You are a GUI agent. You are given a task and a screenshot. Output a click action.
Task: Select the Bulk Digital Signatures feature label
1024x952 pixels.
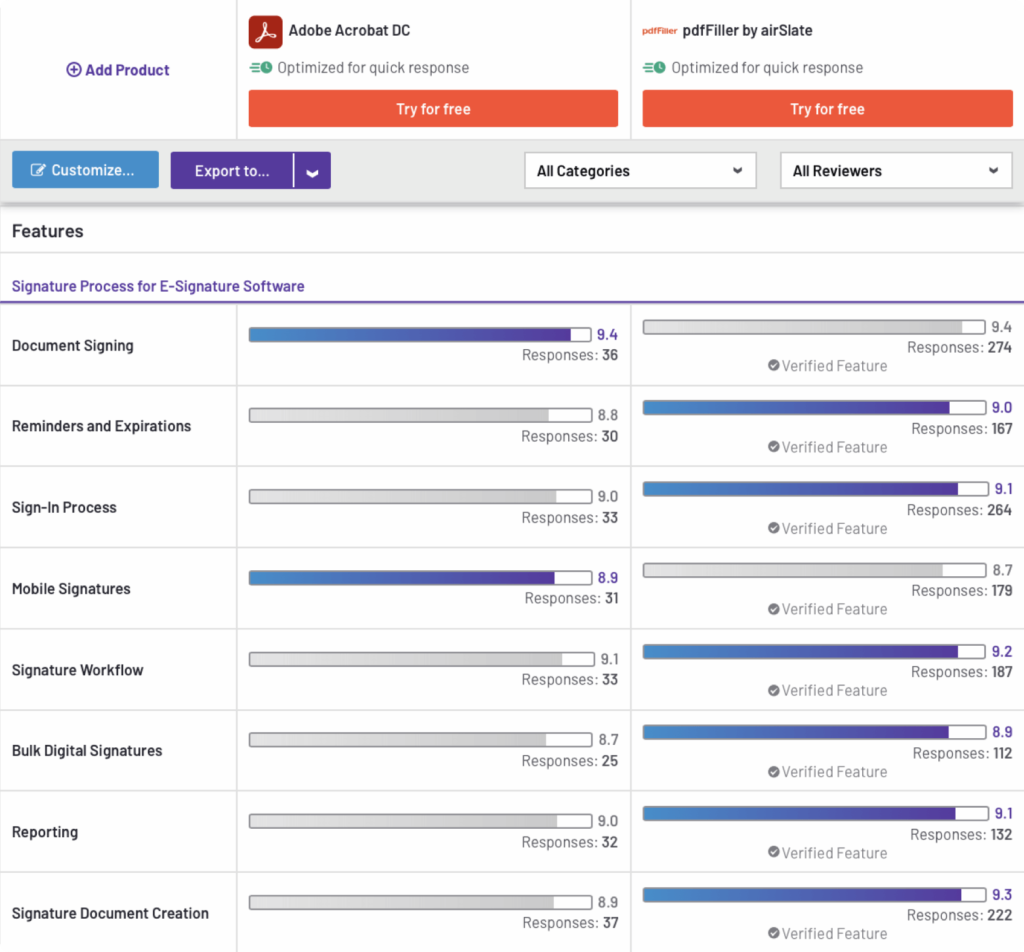coord(87,751)
